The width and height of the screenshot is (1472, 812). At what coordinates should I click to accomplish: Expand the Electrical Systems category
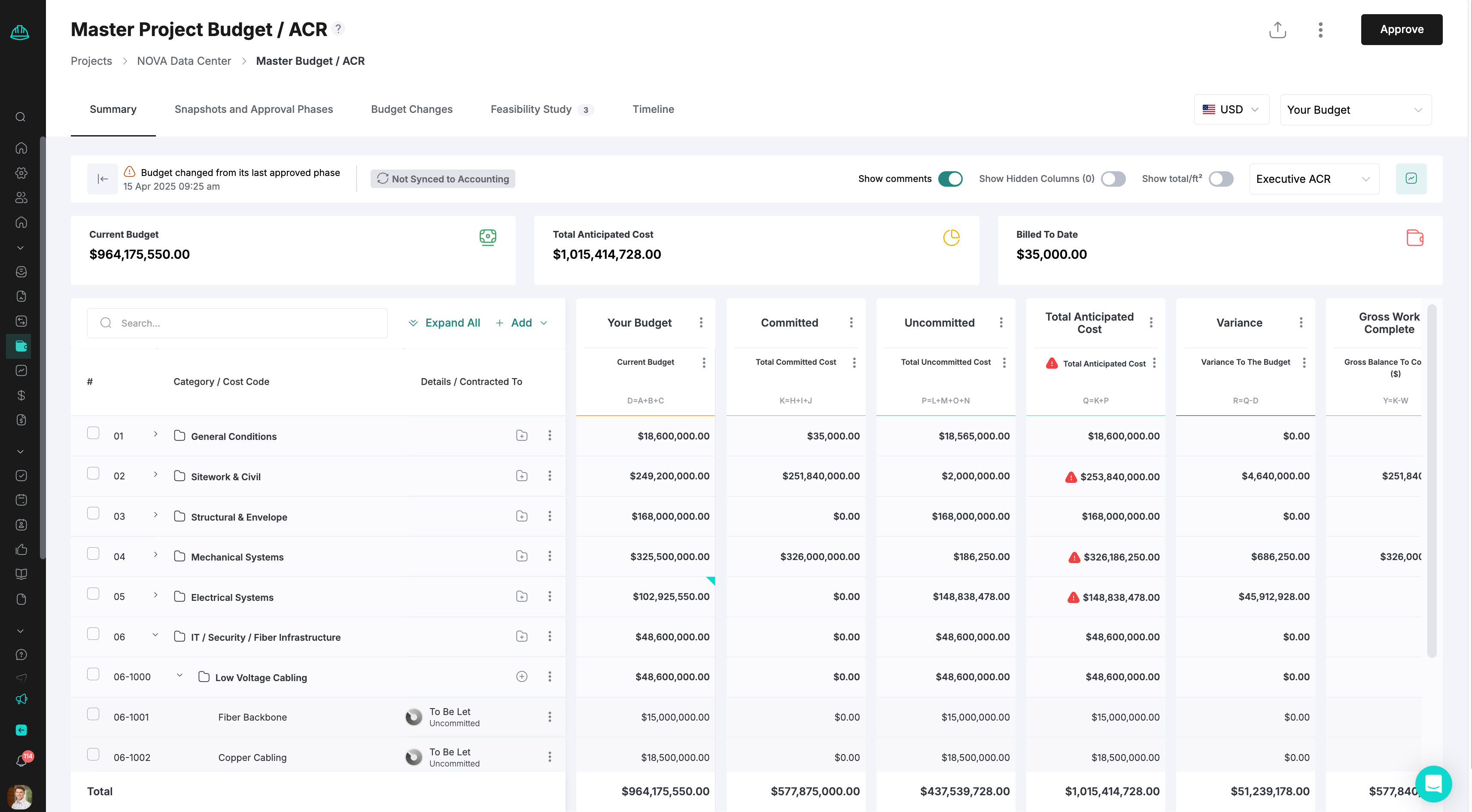tap(155, 595)
